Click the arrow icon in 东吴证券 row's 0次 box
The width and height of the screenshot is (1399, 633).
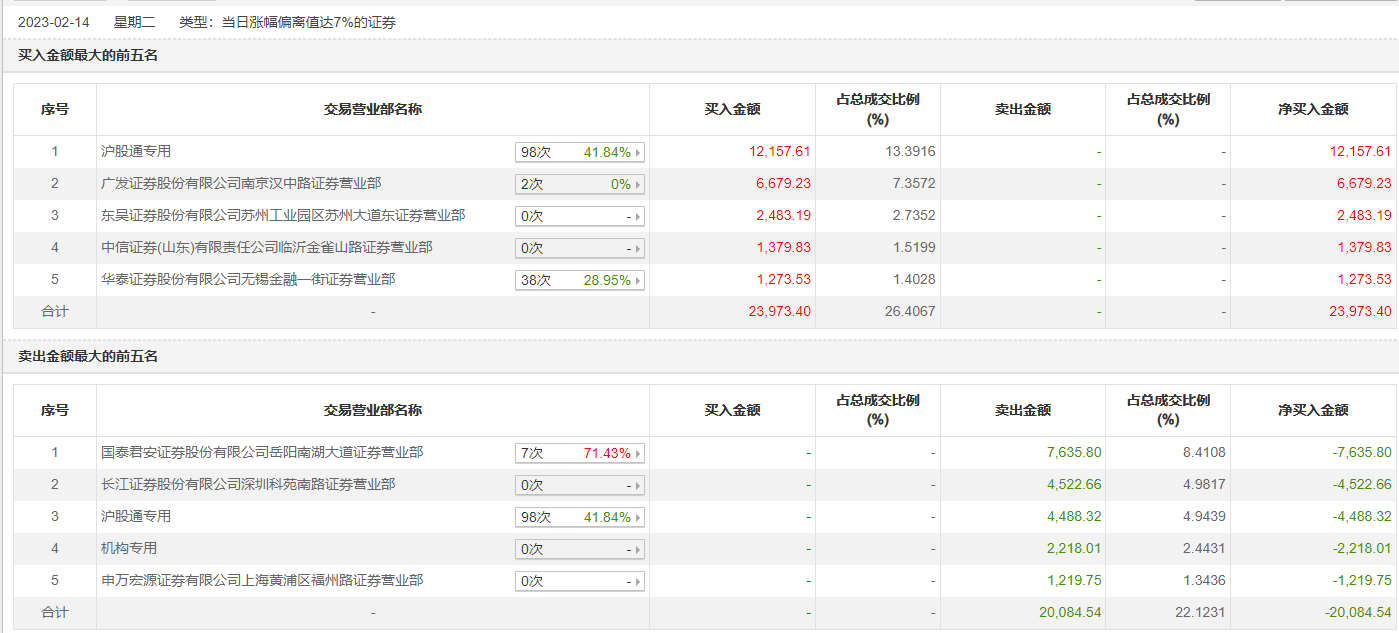pos(638,216)
